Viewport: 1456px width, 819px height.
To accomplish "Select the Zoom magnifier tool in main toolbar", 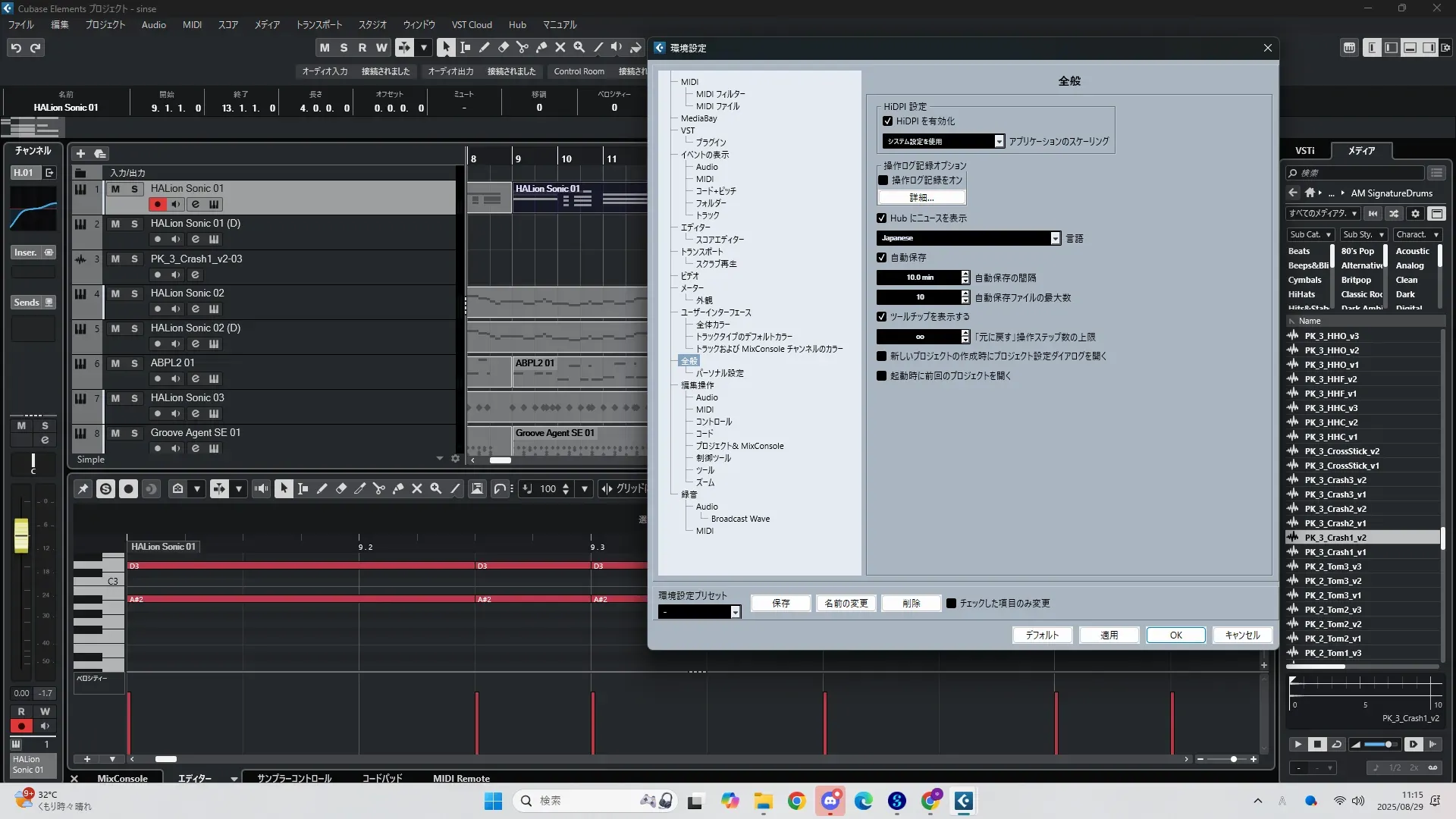I will (579, 47).
